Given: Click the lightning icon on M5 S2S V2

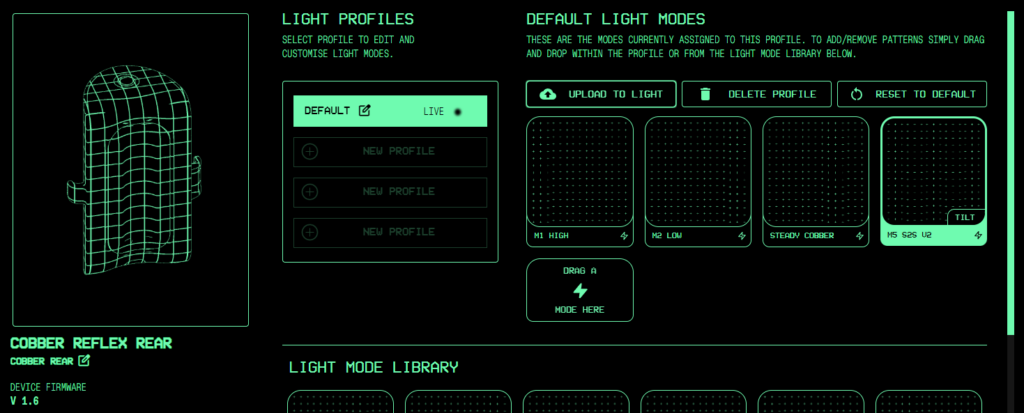Looking at the screenshot, I should [x=977, y=236].
